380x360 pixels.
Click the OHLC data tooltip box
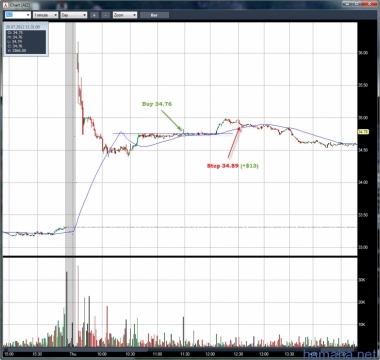click(26, 39)
